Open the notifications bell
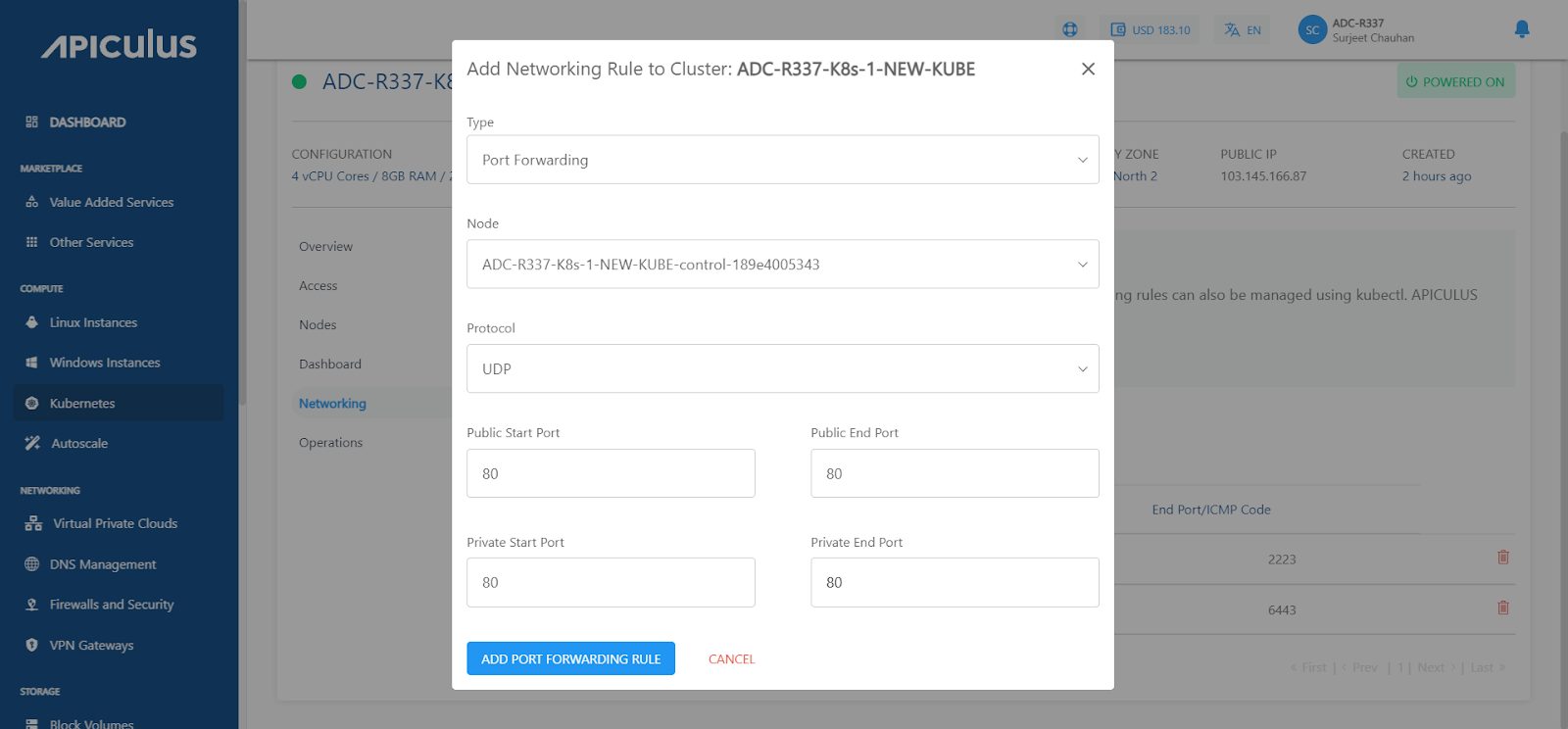Screen dimensions: 1568x729 (1522, 29)
